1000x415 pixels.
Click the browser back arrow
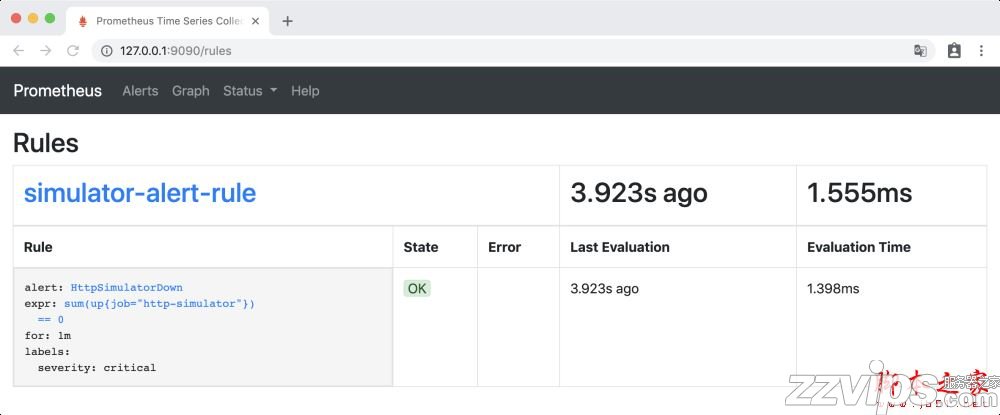18,50
